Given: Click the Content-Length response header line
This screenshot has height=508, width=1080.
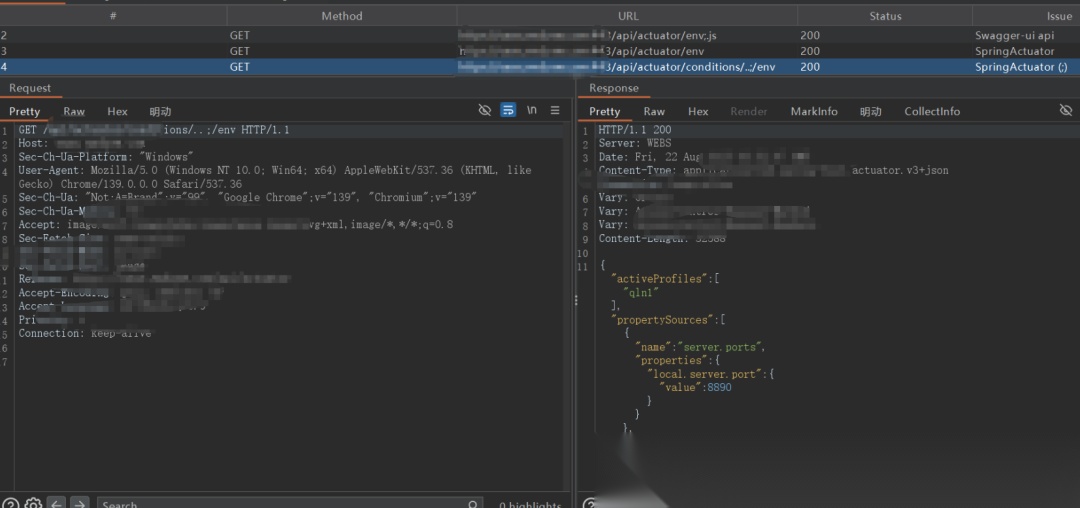Looking at the screenshot, I should pos(662,238).
